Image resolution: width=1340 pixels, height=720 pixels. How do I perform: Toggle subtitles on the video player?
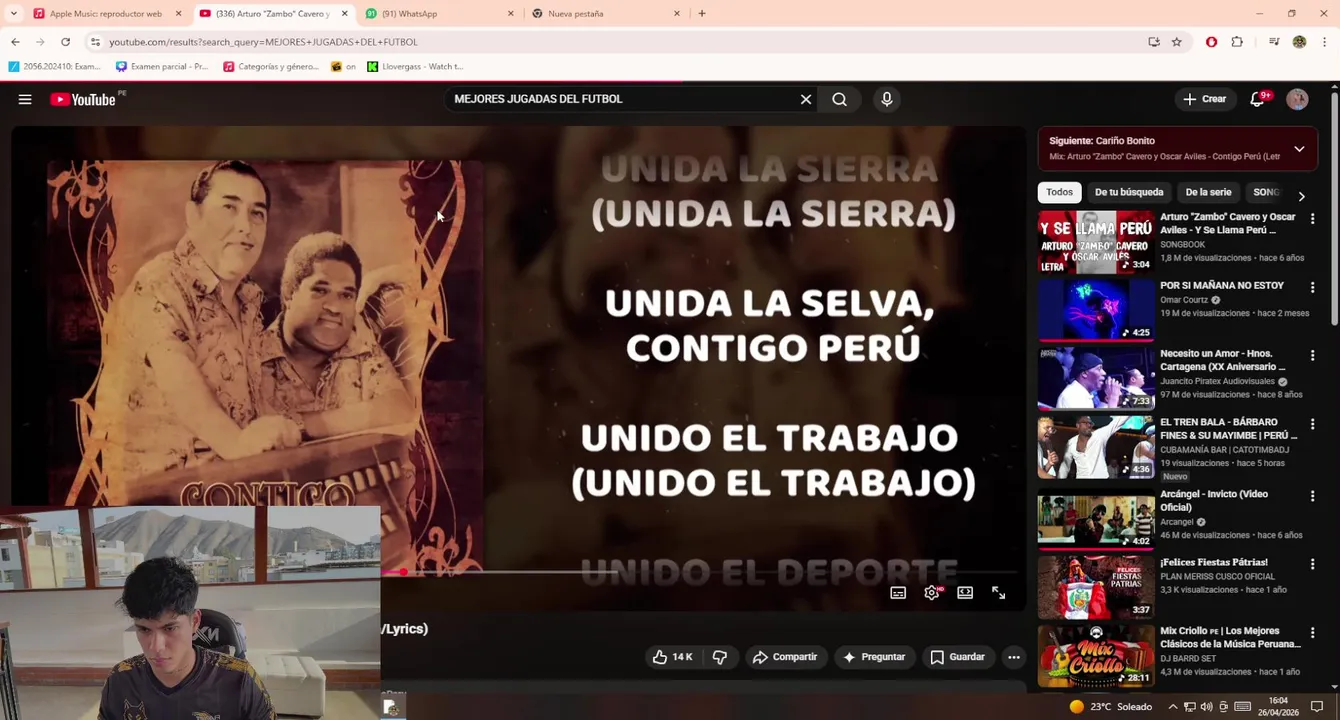(898, 593)
